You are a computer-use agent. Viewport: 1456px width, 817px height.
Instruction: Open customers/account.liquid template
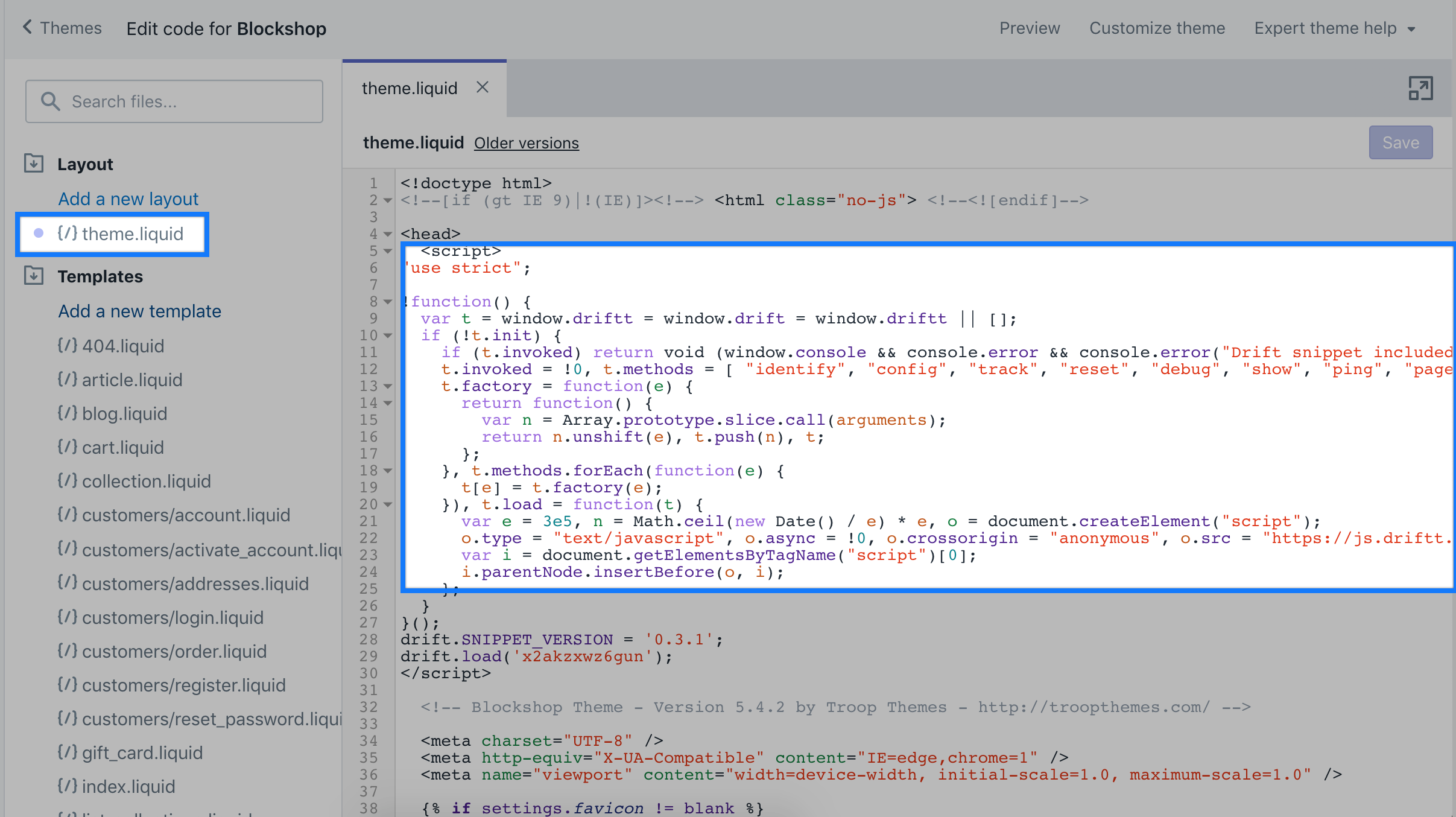click(x=174, y=515)
